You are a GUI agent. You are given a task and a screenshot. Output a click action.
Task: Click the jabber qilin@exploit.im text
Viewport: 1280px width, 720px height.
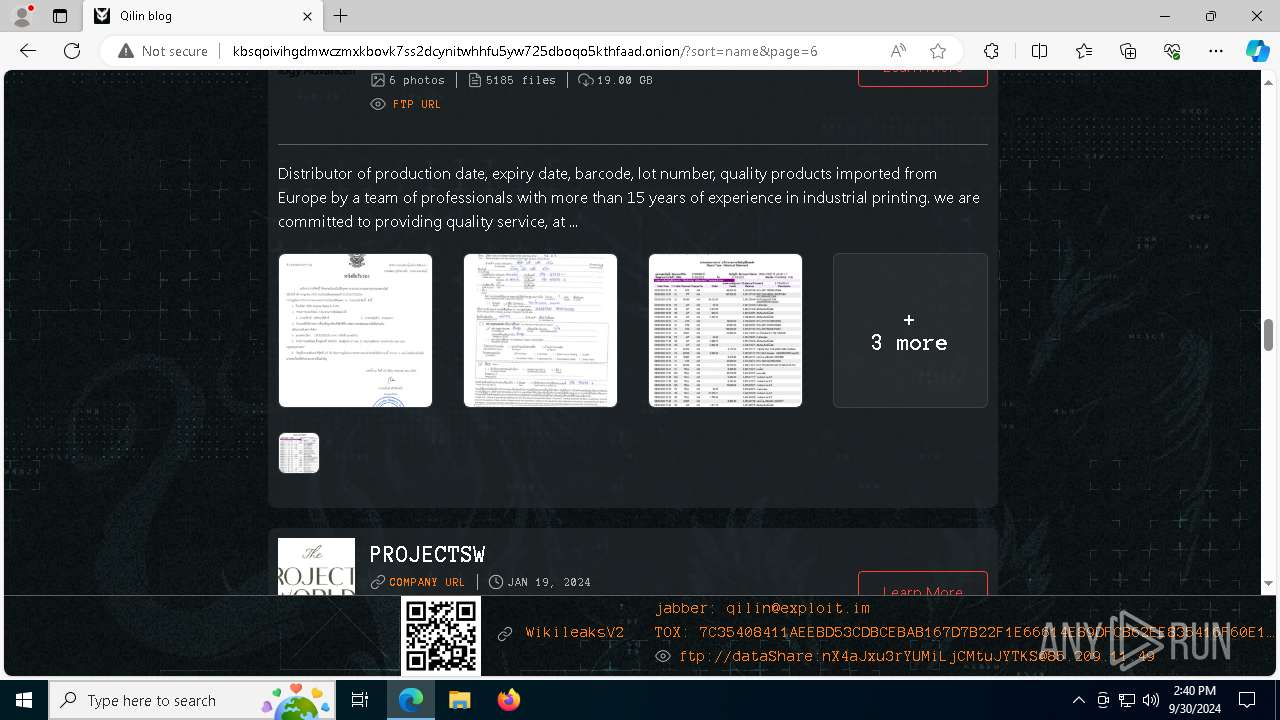(x=762, y=608)
